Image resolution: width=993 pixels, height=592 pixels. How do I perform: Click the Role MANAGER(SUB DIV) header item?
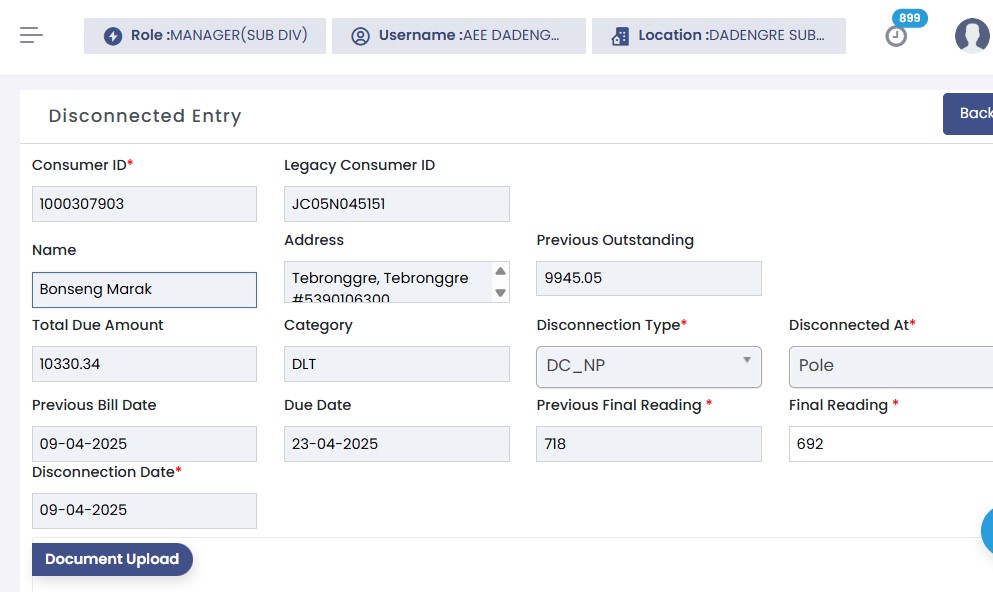click(x=205, y=36)
